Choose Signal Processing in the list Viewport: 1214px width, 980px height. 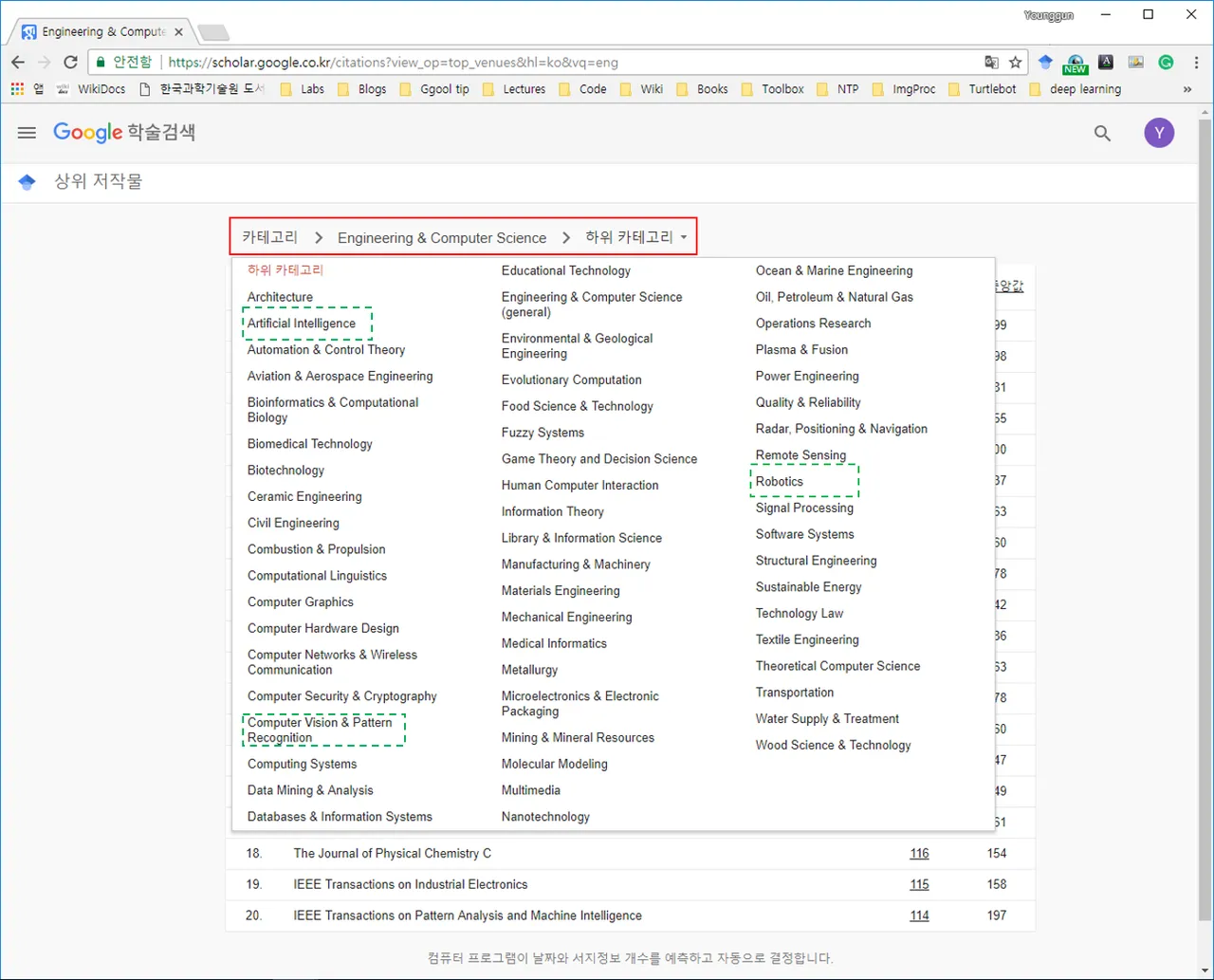[x=804, y=508]
